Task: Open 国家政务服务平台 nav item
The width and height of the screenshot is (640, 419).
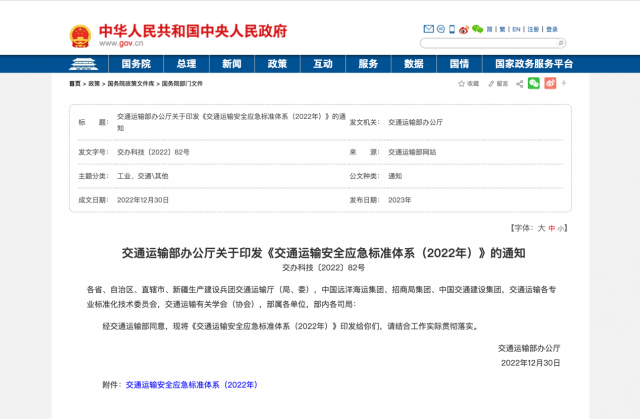Action: click(x=534, y=64)
